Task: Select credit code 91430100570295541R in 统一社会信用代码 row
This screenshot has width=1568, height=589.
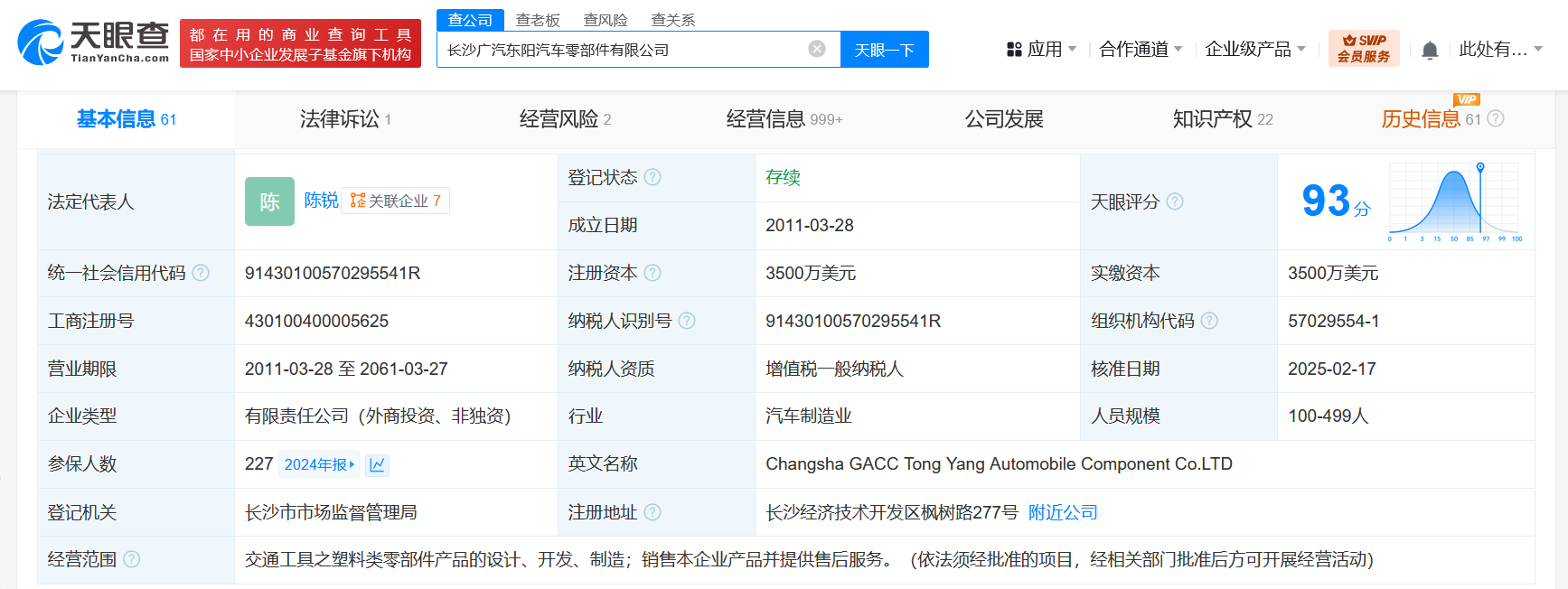Action: tap(333, 273)
